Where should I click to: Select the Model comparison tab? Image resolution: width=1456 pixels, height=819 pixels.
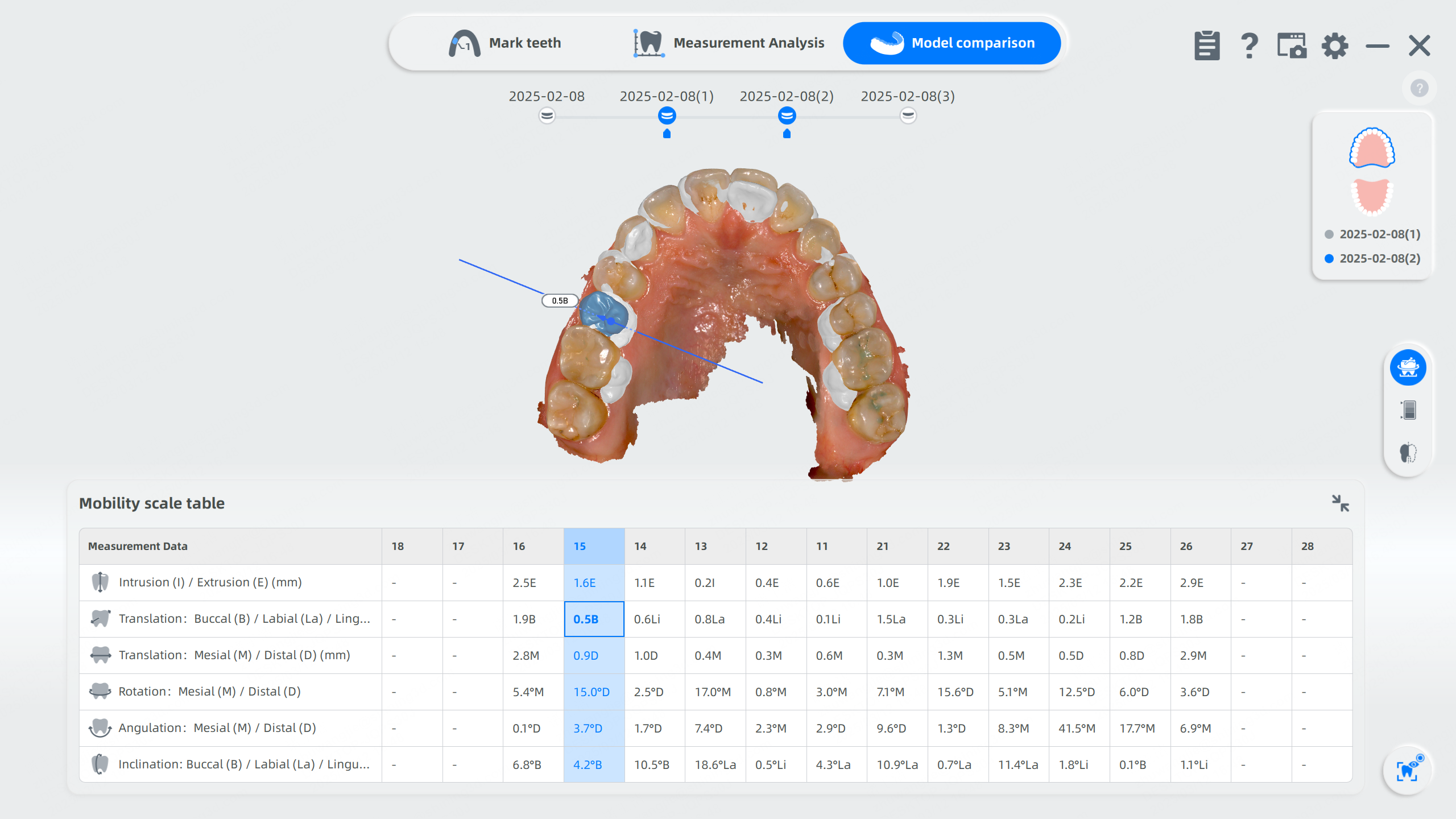pos(952,43)
